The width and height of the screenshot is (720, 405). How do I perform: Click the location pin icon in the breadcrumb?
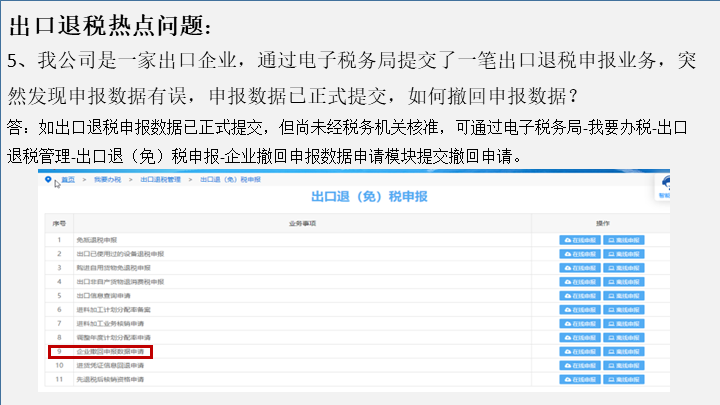(48, 180)
